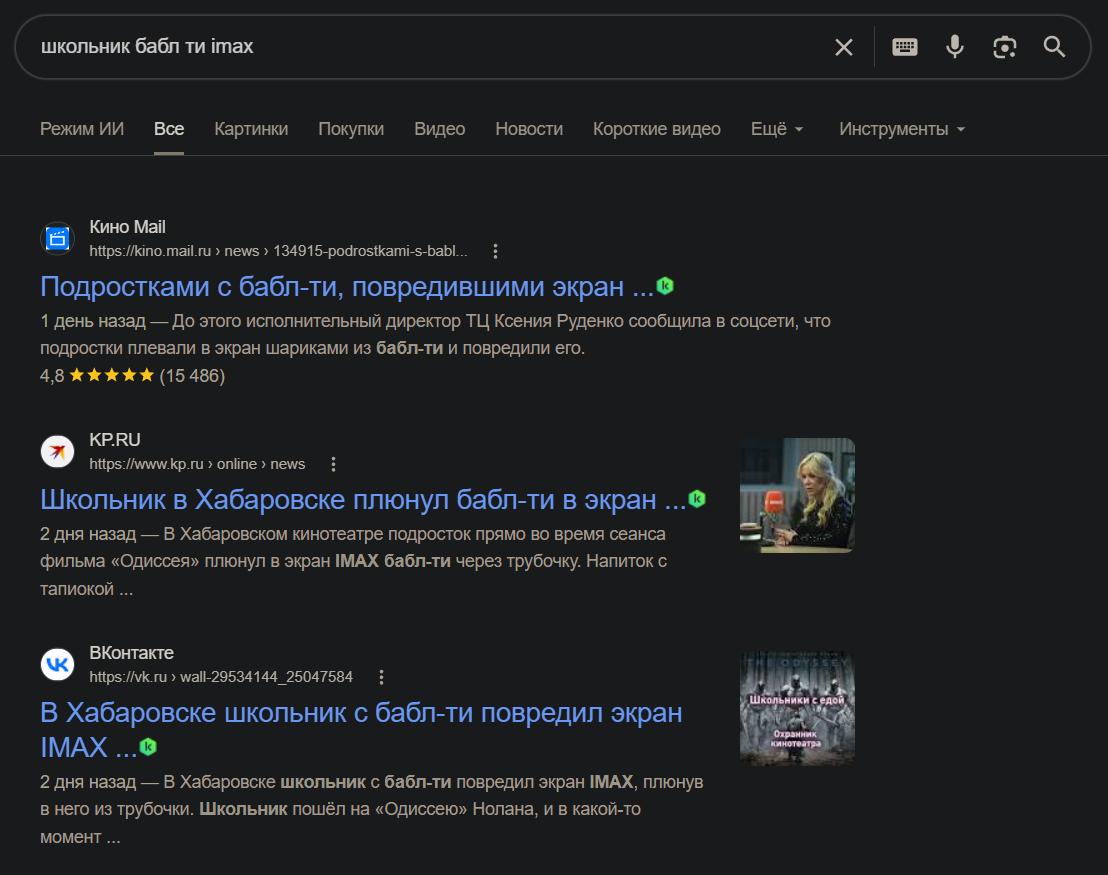Open search by image camera icon
Image resolution: width=1108 pixels, height=875 pixels.
(x=1004, y=47)
